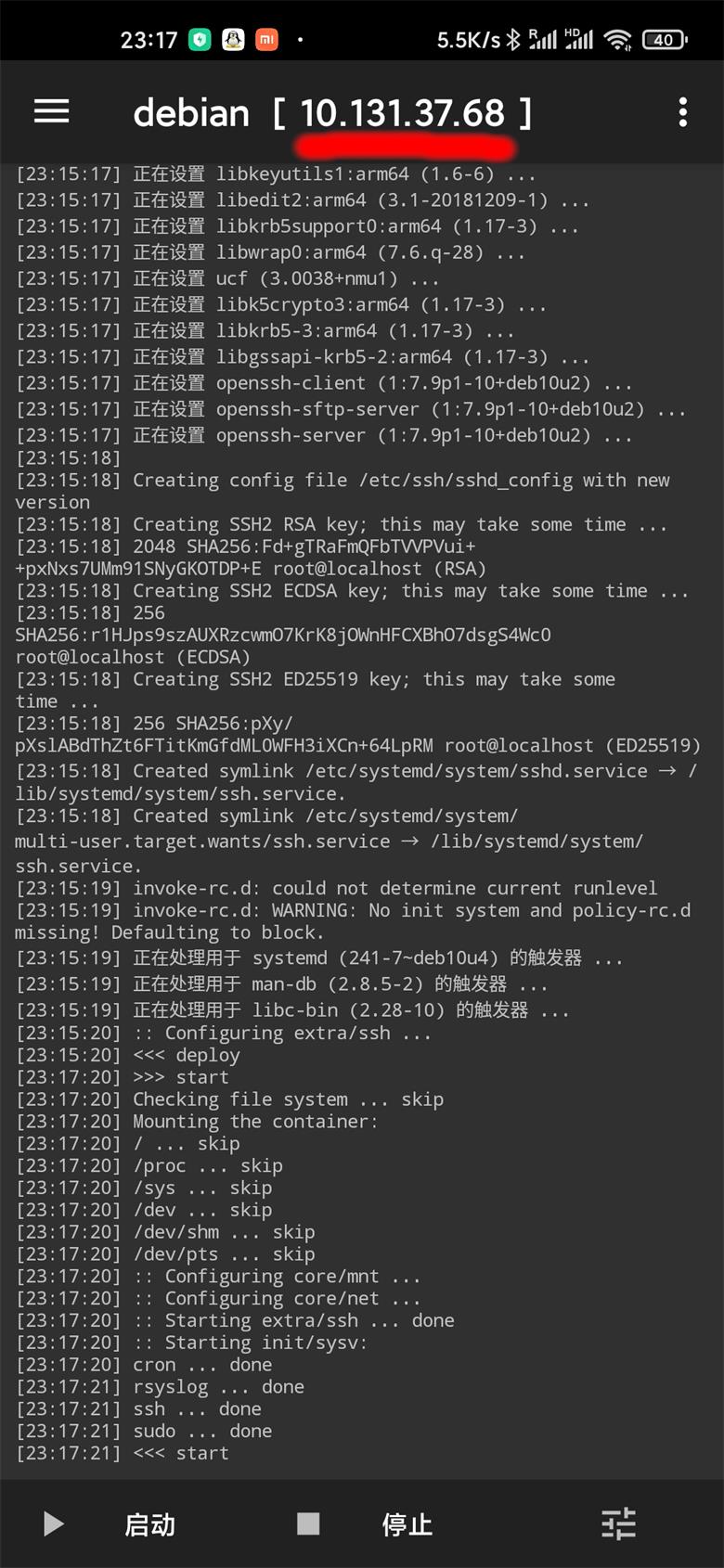This screenshot has width=724, height=1568.
Task: Tap the battery level indicator
Action: coord(665,40)
